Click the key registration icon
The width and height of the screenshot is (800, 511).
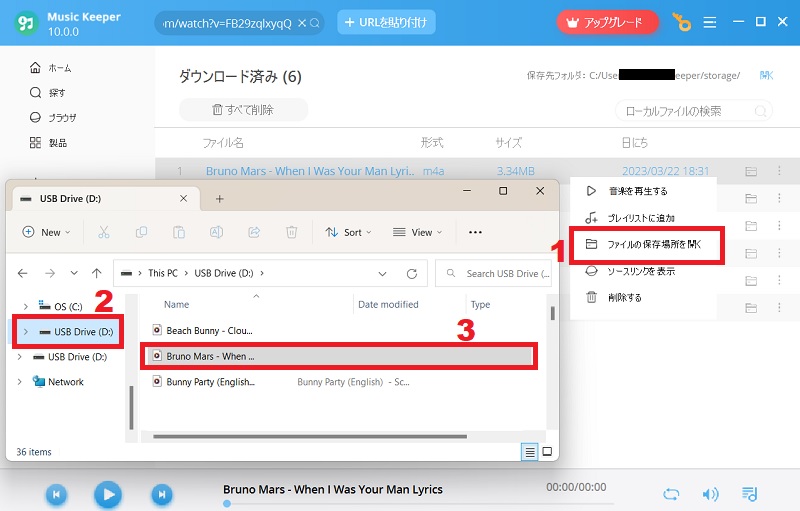(681, 22)
